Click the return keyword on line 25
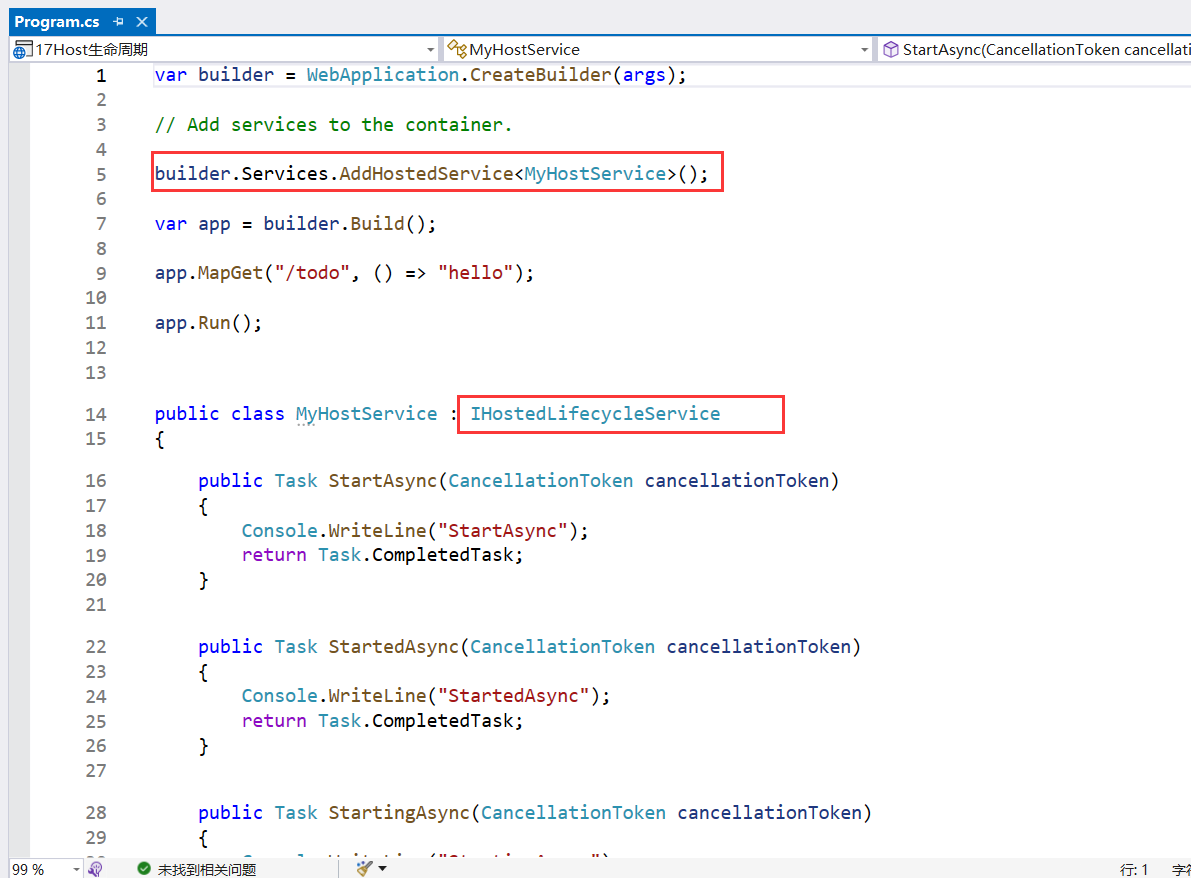1191x878 pixels. [273, 721]
